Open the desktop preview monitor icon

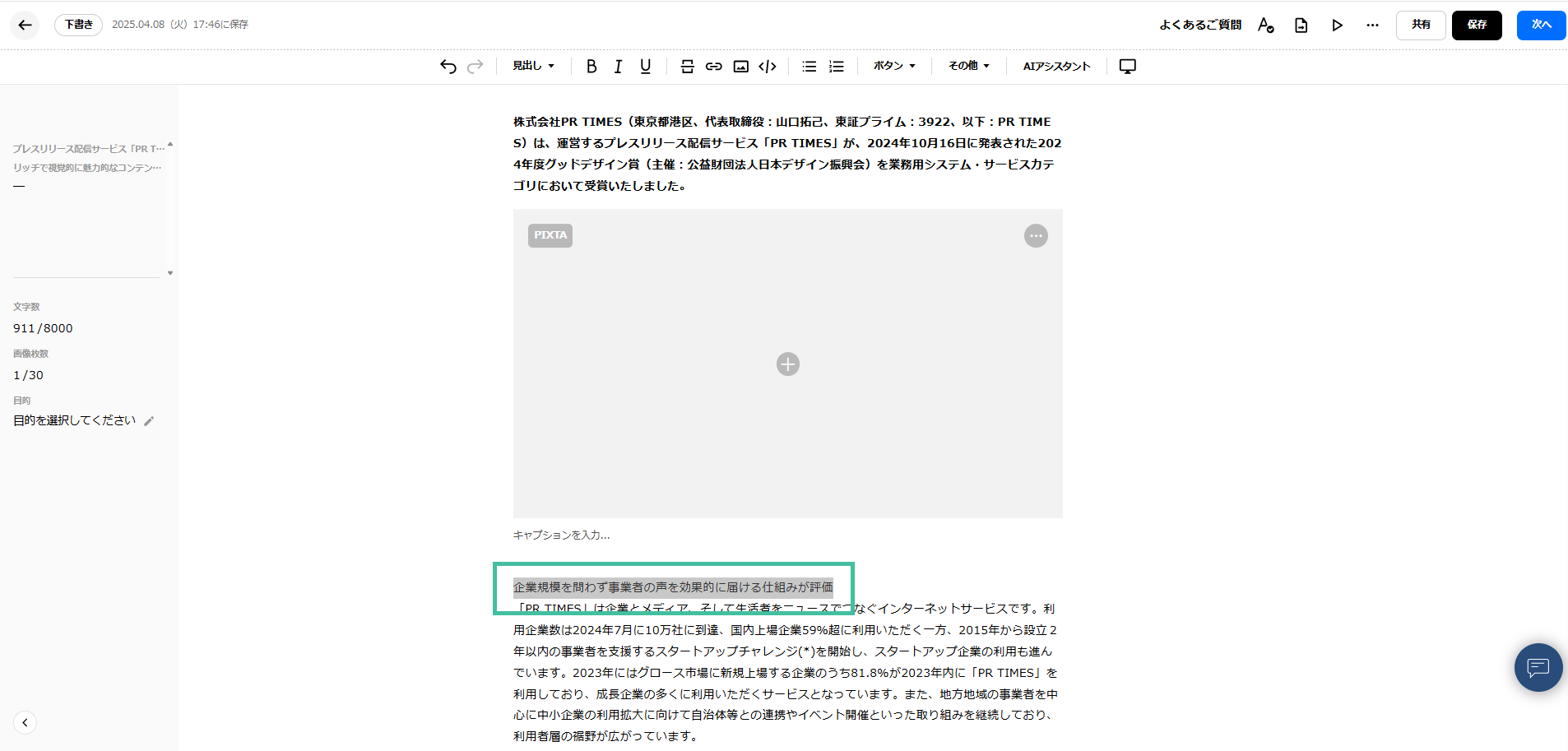[x=1128, y=67]
